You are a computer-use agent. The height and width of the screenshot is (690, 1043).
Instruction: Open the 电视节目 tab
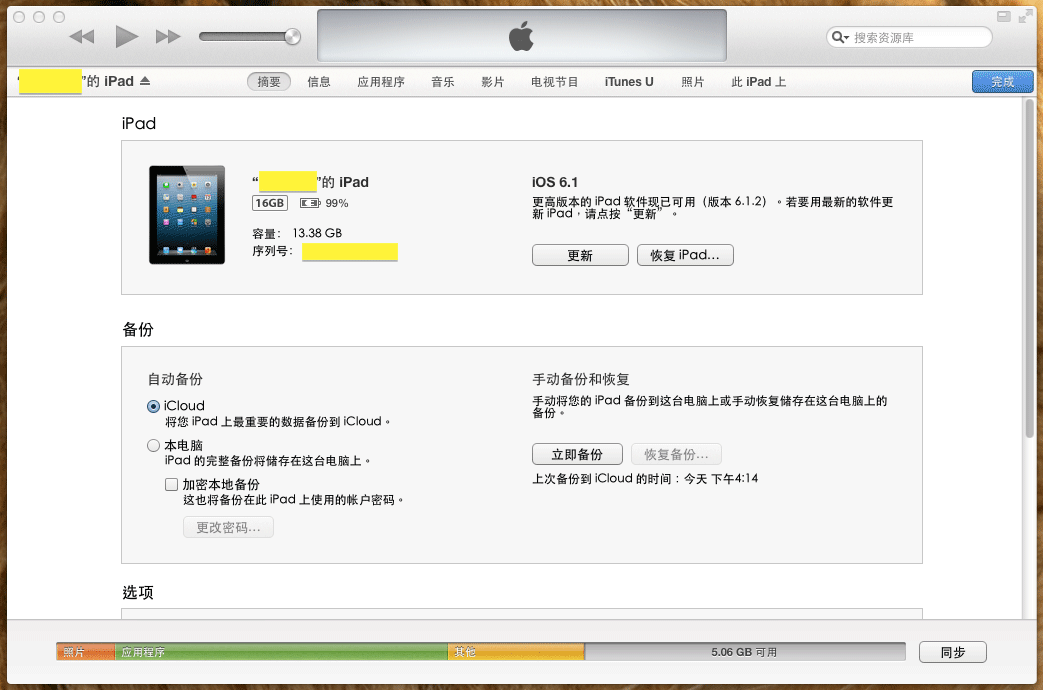coord(554,82)
